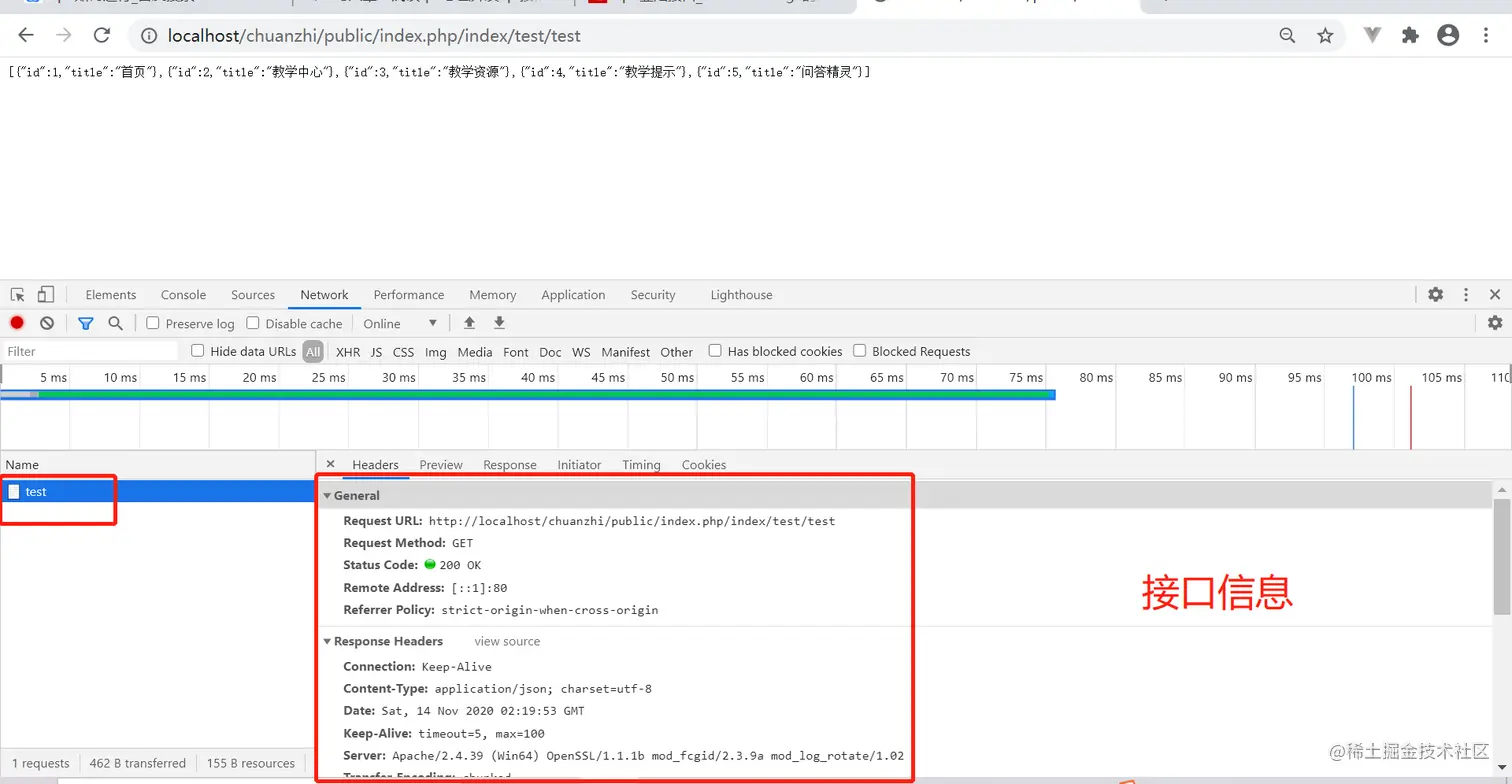This screenshot has height=784, width=1512.
Task: Switch to the Performance panel
Action: tap(409, 295)
